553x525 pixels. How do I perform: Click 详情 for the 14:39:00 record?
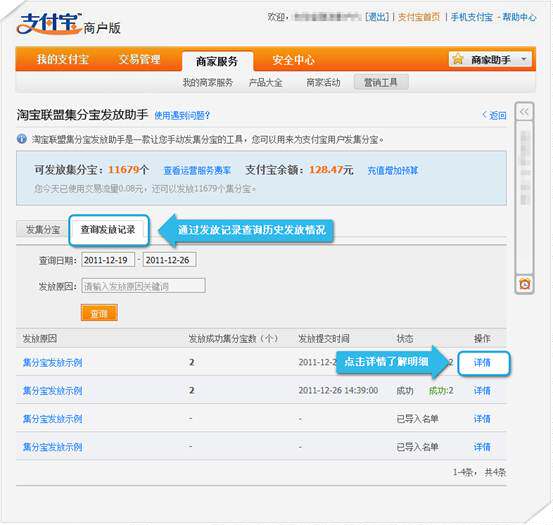[x=482, y=390]
